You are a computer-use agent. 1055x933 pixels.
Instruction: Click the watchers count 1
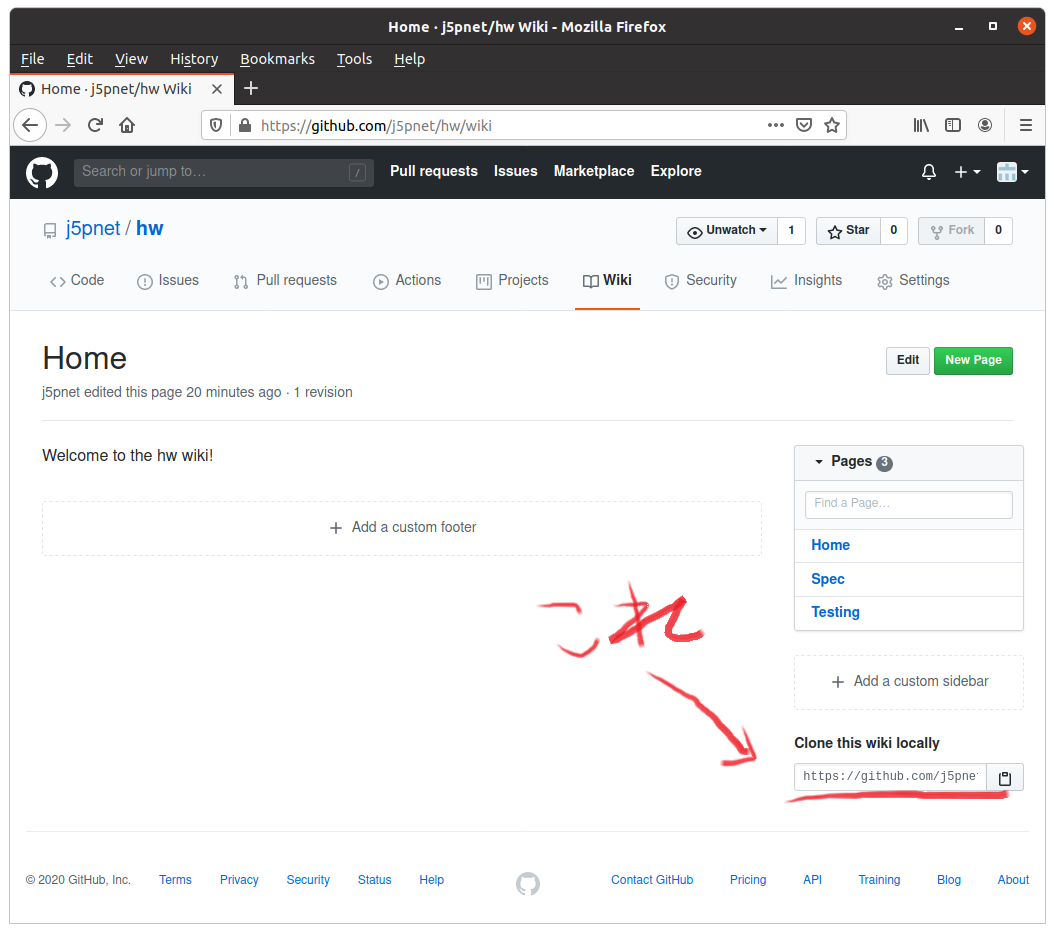(x=791, y=231)
